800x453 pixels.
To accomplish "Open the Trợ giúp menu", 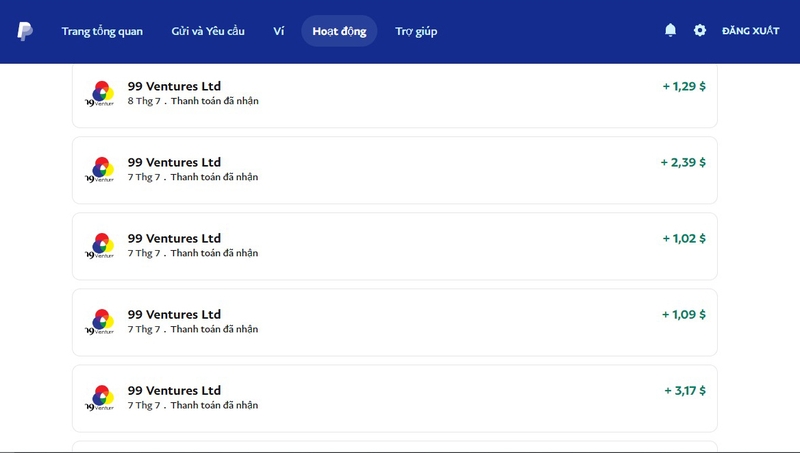I will click(416, 31).
